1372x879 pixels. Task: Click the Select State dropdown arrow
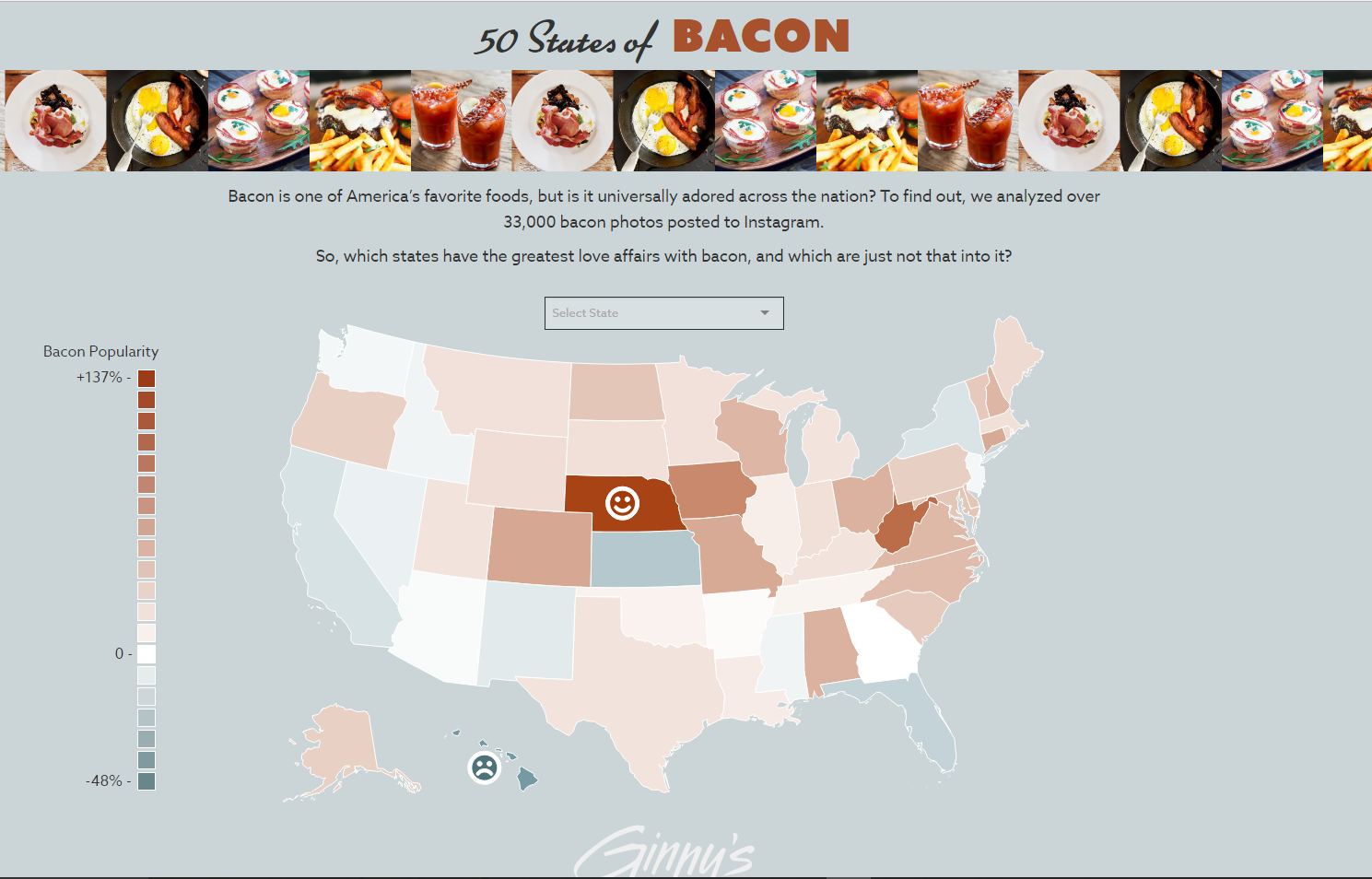coord(765,313)
